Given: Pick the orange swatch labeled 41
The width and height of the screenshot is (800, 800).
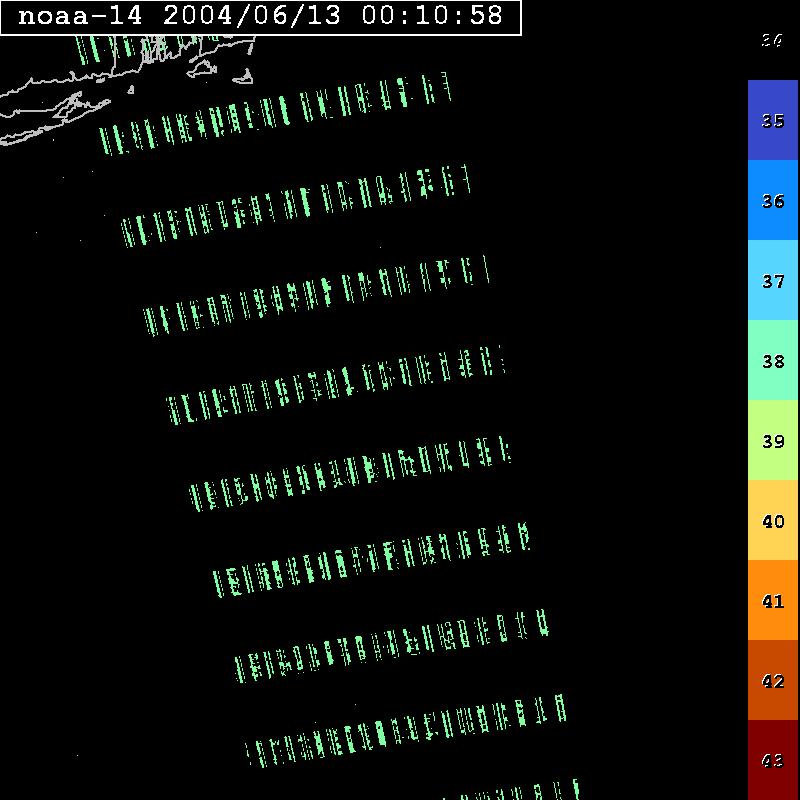Looking at the screenshot, I should (773, 600).
